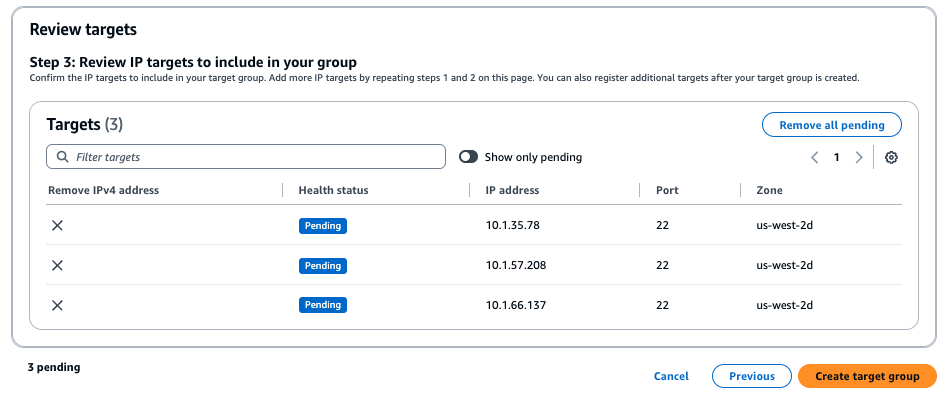Viewport: 946px width, 398px height.
Task: Click Pending badge for 10.1.57.208
Action: click(323, 265)
